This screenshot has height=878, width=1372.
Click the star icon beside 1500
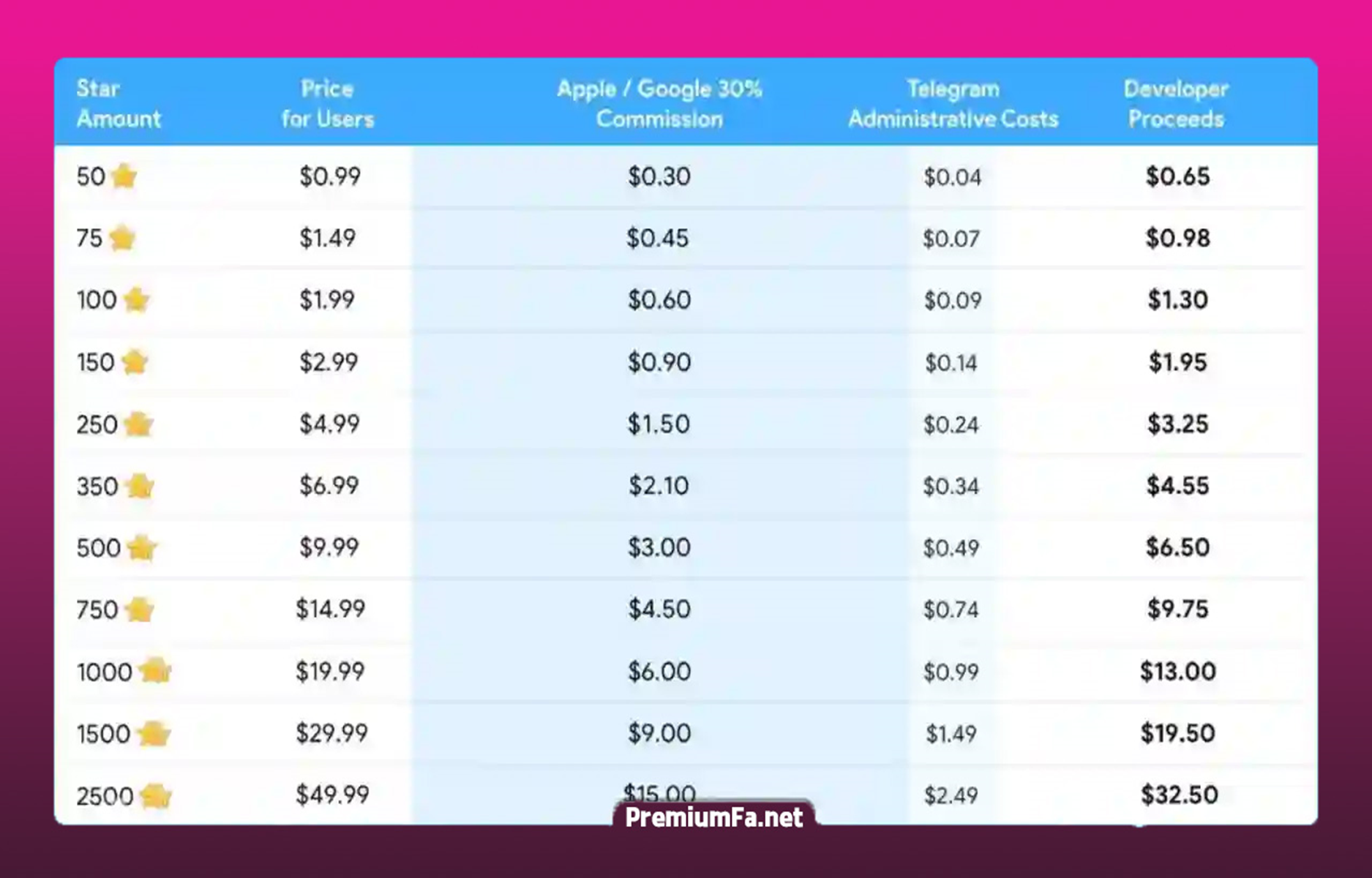pos(154,734)
